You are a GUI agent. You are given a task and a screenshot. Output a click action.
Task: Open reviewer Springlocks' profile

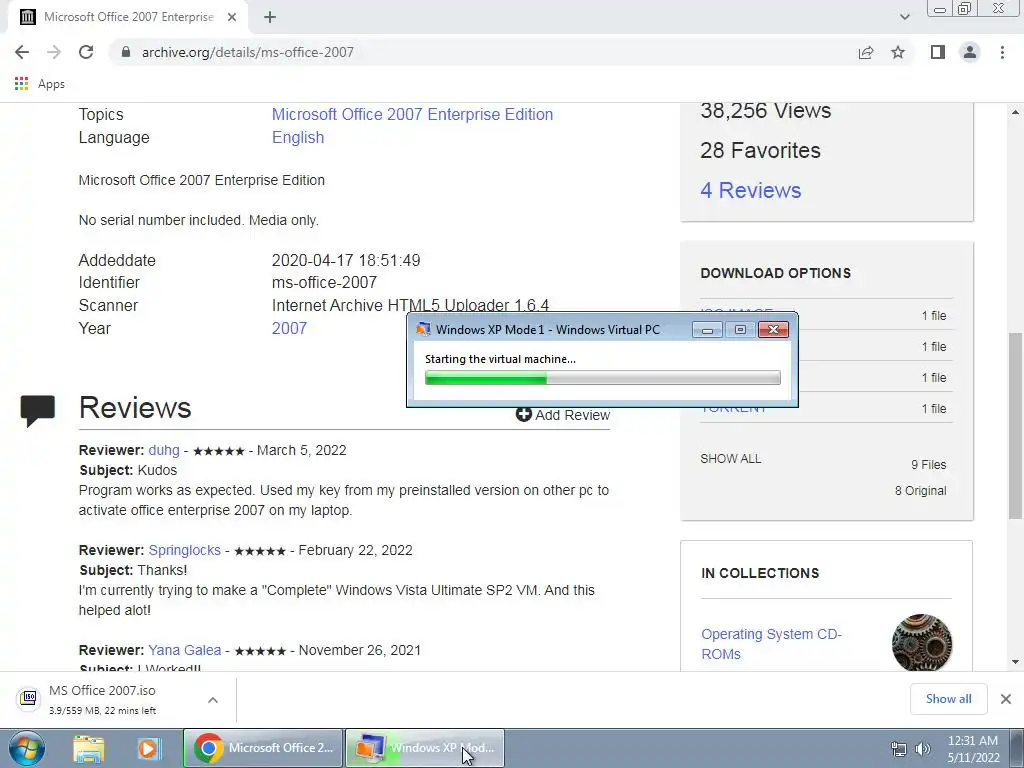click(184, 550)
